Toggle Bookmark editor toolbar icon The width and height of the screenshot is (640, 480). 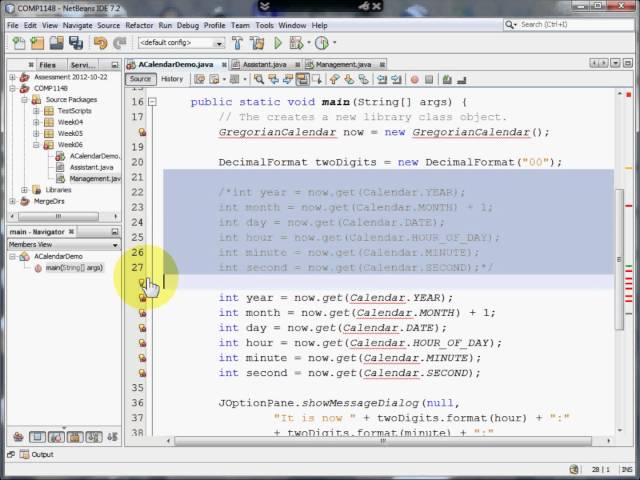click(363, 79)
